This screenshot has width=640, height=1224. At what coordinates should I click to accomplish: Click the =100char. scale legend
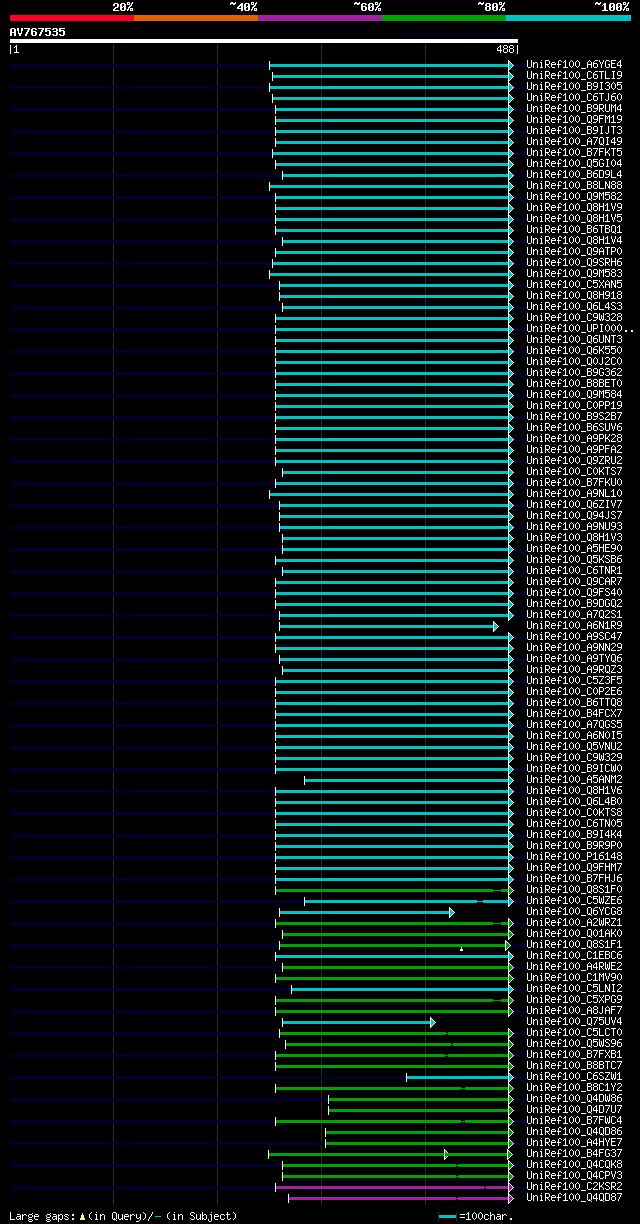pyautogui.click(x=477, y=1216)
